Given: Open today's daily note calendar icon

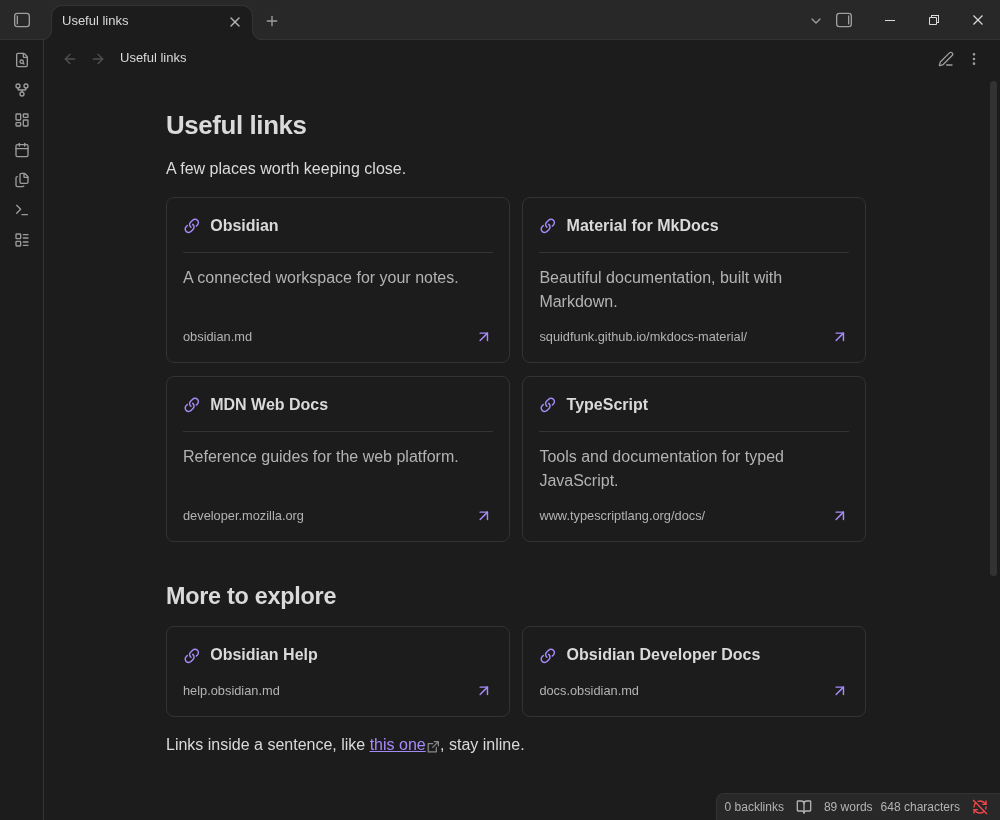Looking at the screenshot, I should (x=22, y=150).
